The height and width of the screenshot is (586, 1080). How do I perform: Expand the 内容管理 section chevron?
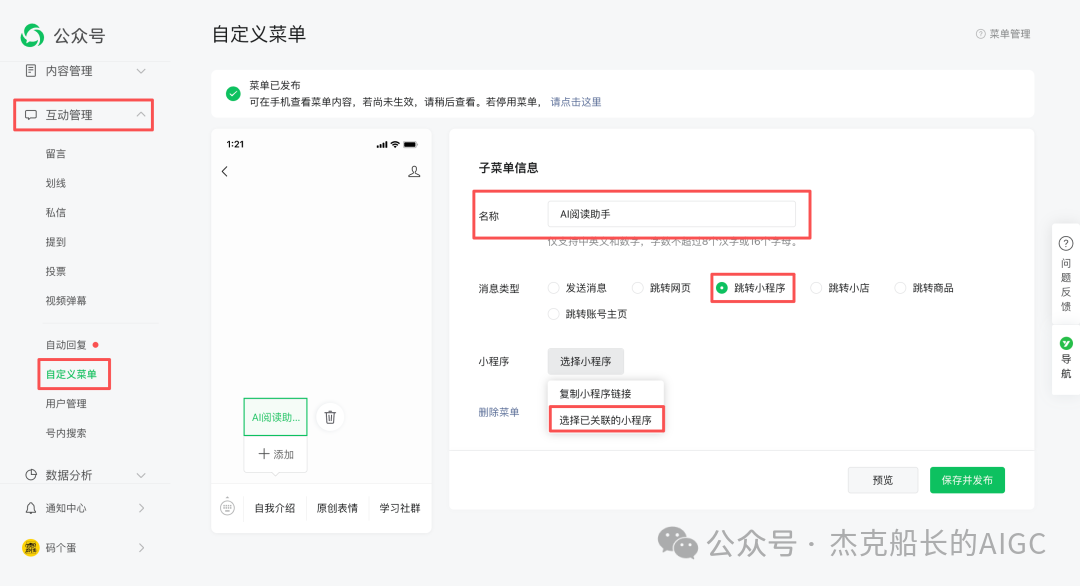pos(141,71)
